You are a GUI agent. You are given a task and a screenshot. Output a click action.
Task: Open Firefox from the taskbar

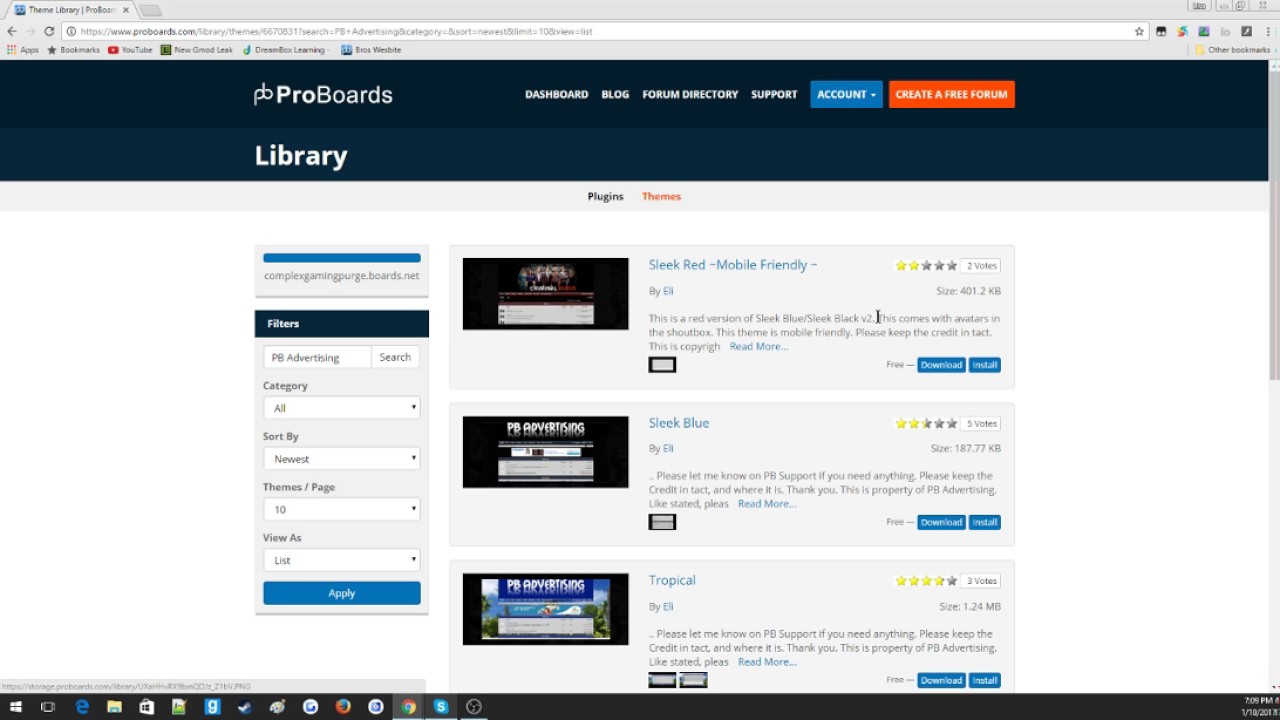pos(343,707)
